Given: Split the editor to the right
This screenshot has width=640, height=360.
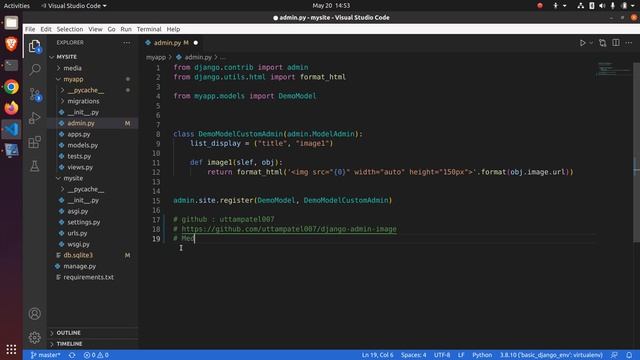Looking at the screenshot, I should click(x=616, y=43).
